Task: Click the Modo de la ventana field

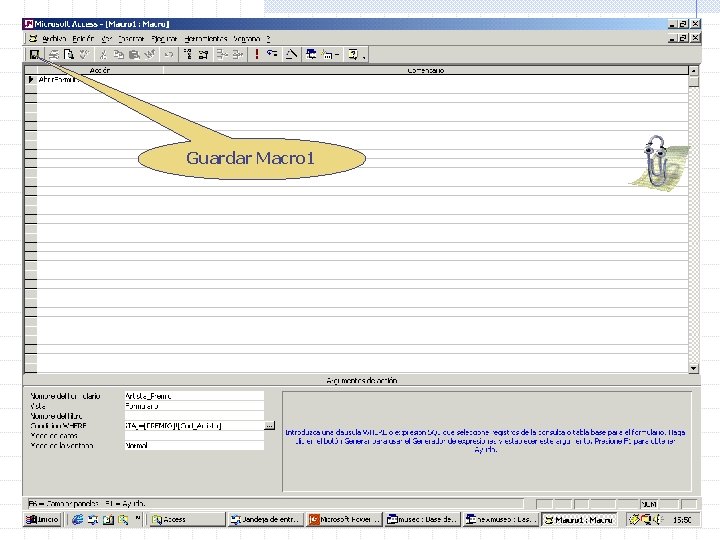Action: (194, 445)
